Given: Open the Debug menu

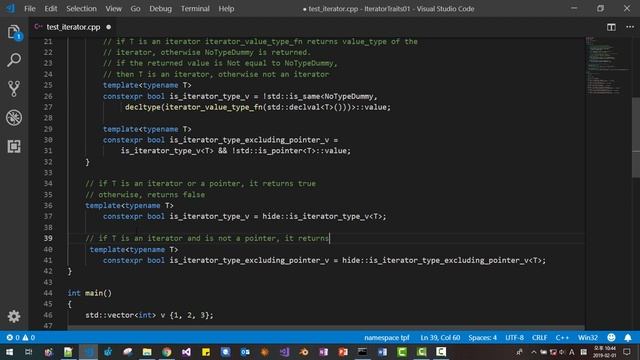Looking at the screenshot, I should [160, 9].
